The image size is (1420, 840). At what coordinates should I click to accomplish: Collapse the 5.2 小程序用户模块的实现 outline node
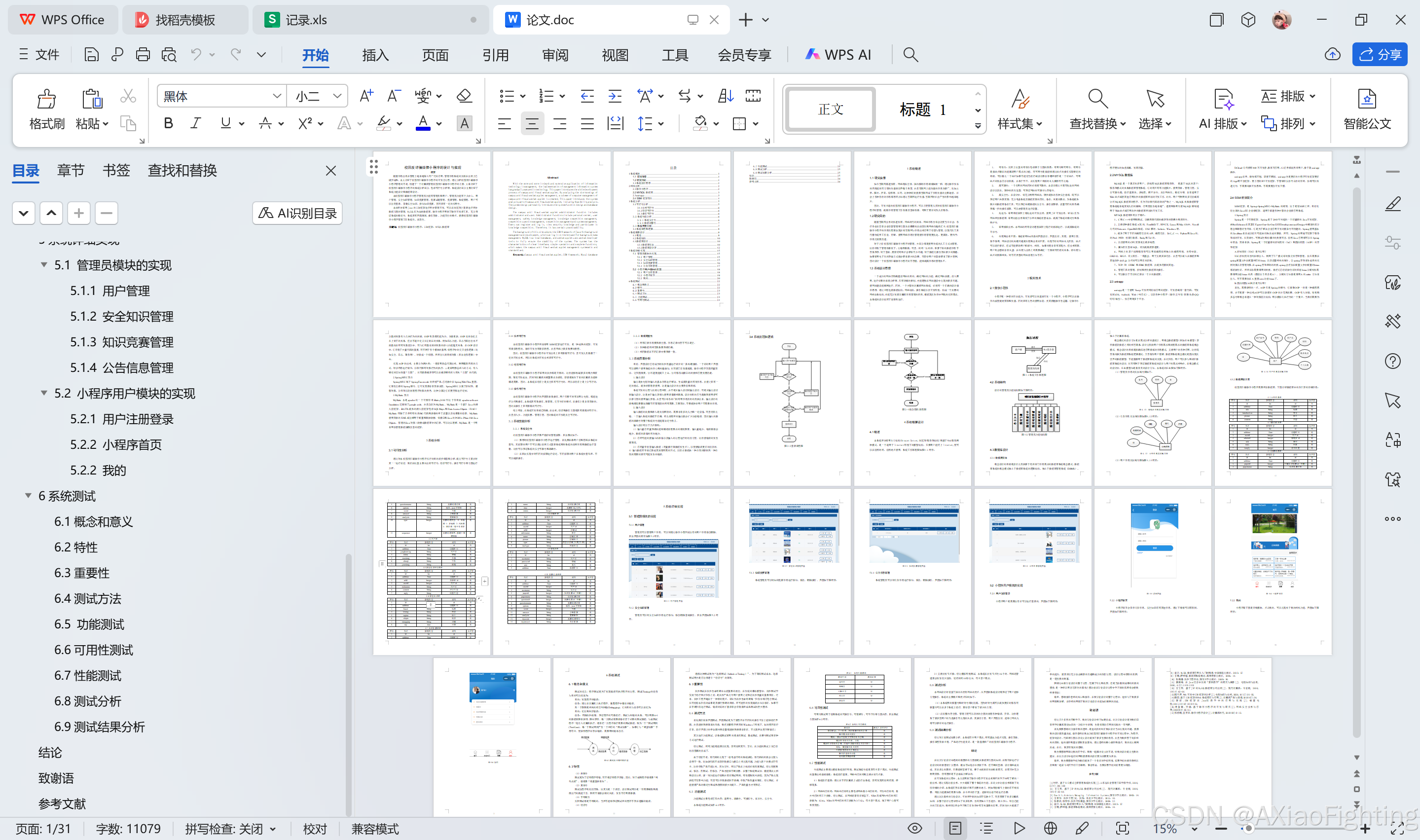[x=43, y=393]
